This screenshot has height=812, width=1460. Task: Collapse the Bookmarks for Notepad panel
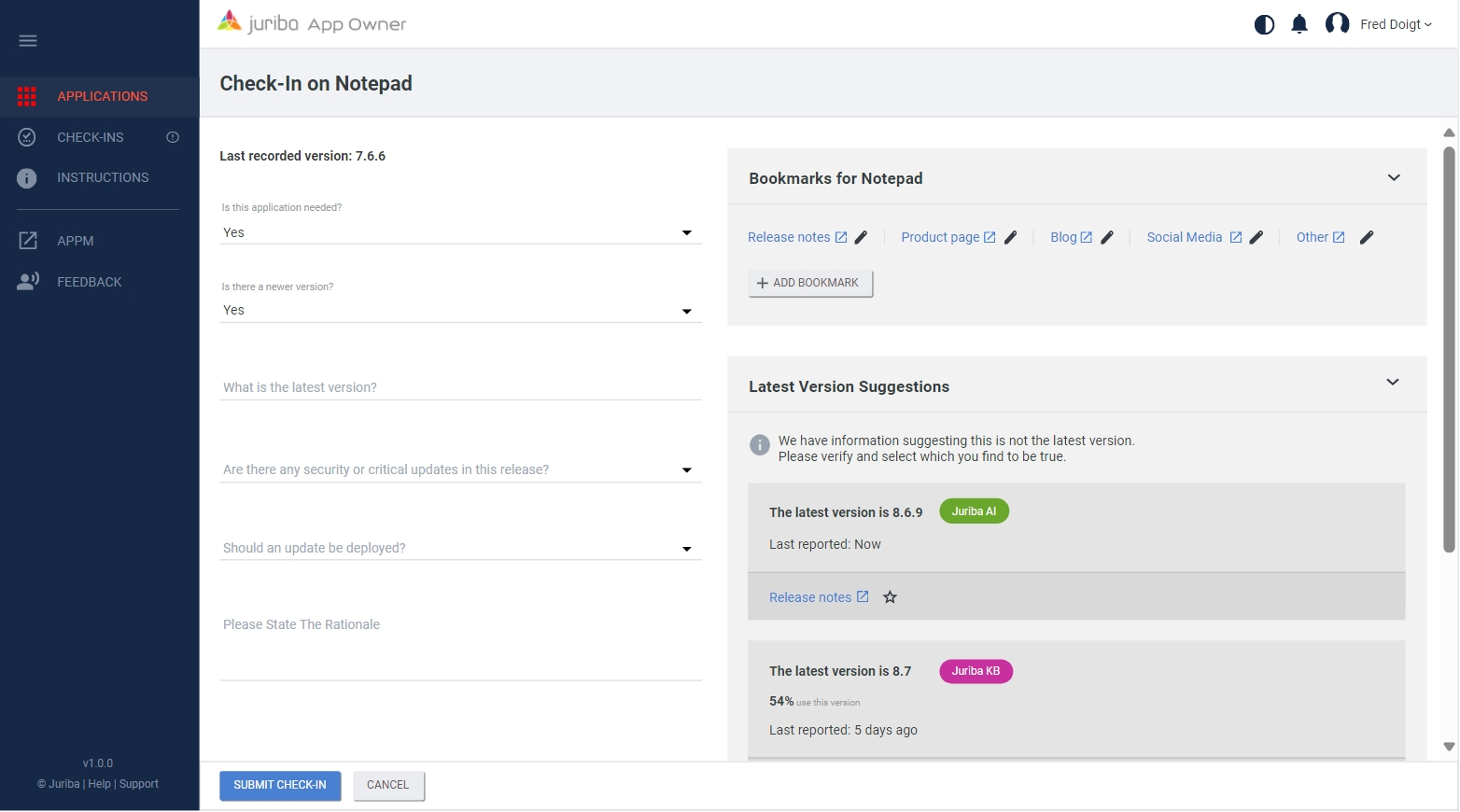pyautogui.click(x=1394, y=177)
